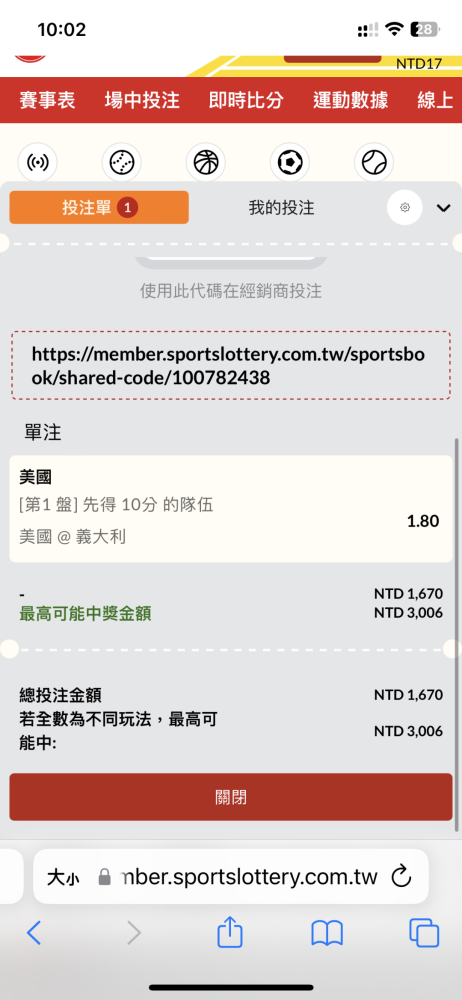Choose the basketball sport icon
Viewport: 462px width, 1000px height.
[x=205, y=163]
